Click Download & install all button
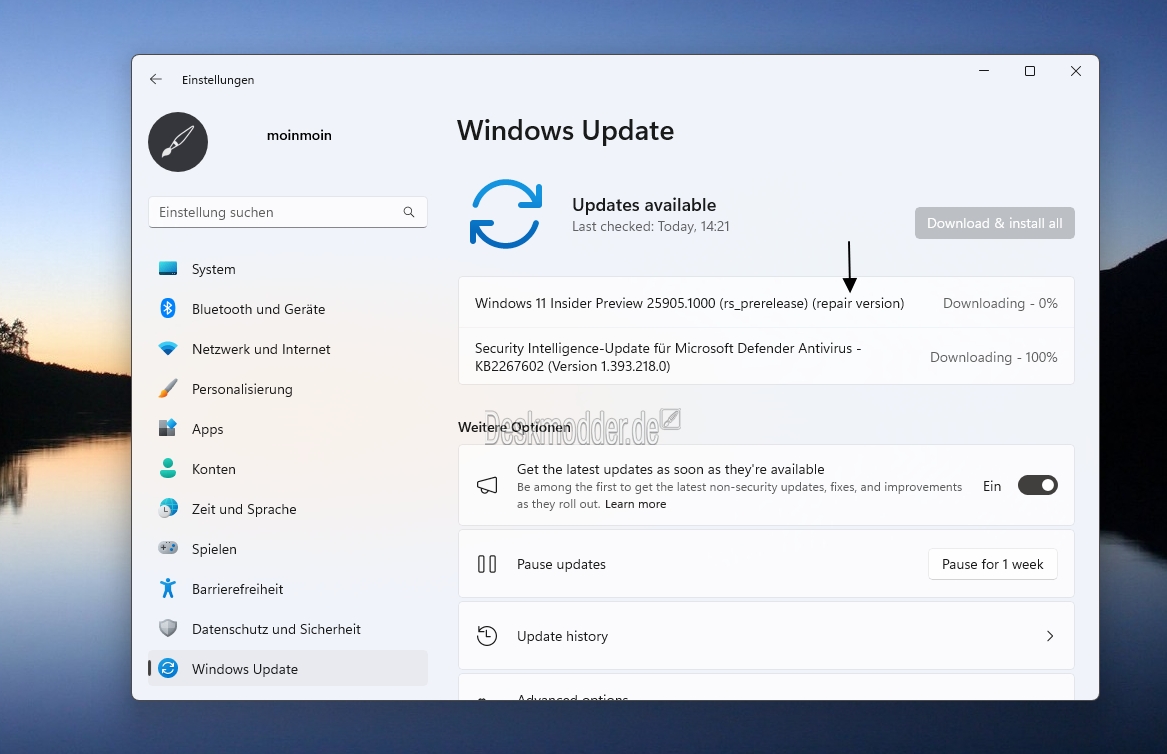This screenshot has width=1167, height=754. (x=994, y=223)
